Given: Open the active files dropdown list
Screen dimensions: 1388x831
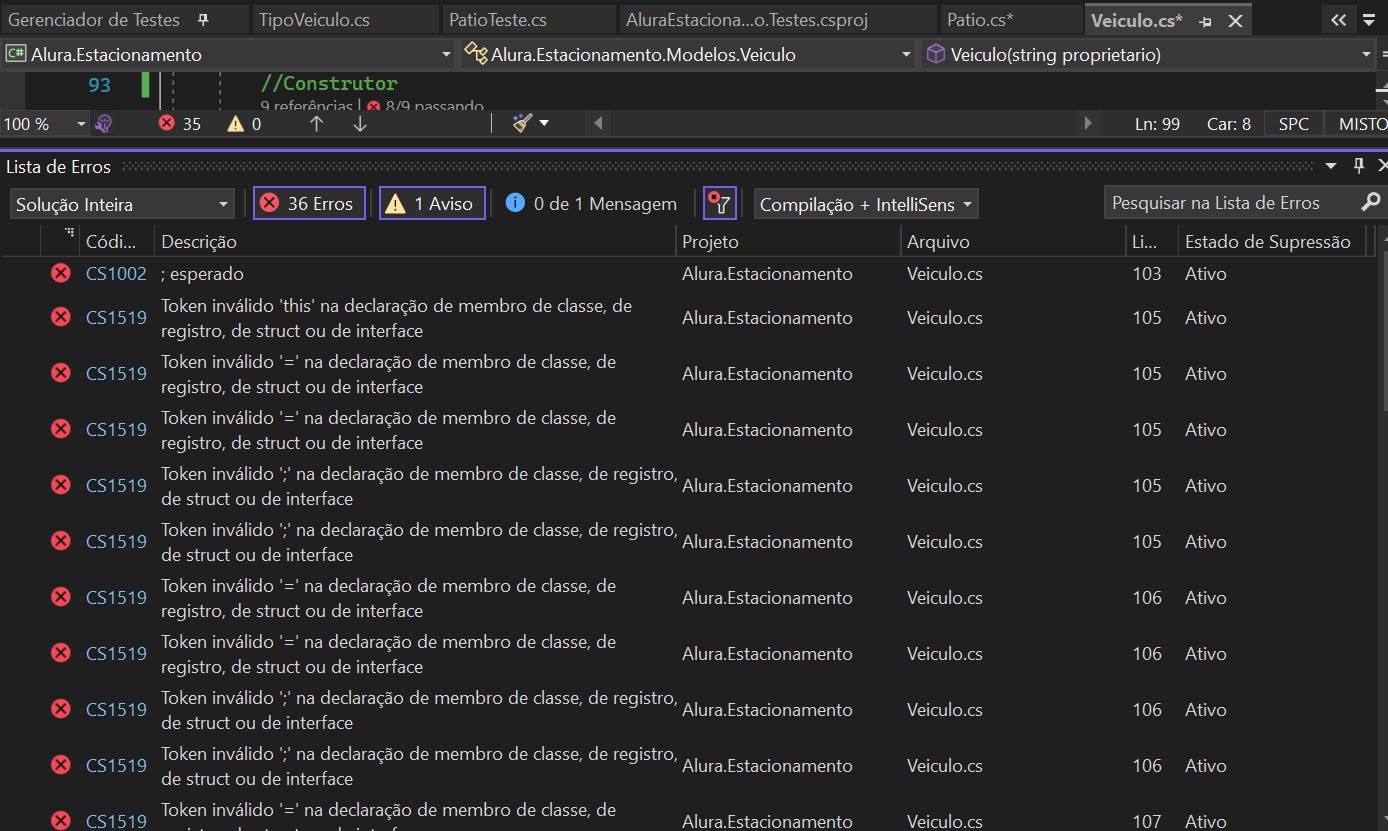Looking at the screenshot, I should (x=1369, y=20).
